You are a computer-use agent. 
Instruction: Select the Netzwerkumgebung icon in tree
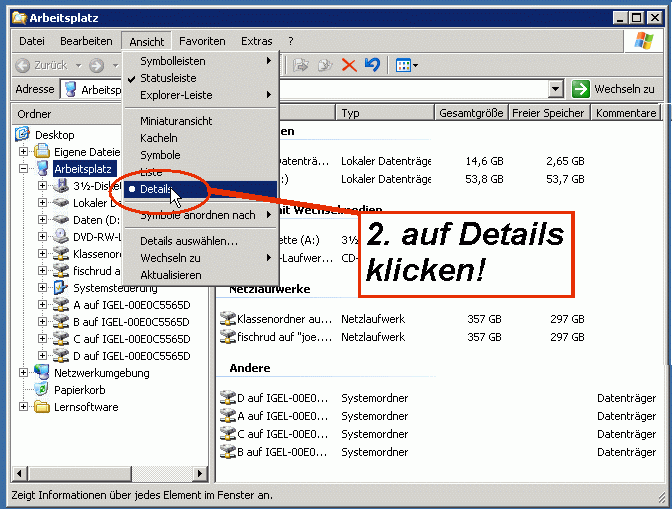(43, 373)
